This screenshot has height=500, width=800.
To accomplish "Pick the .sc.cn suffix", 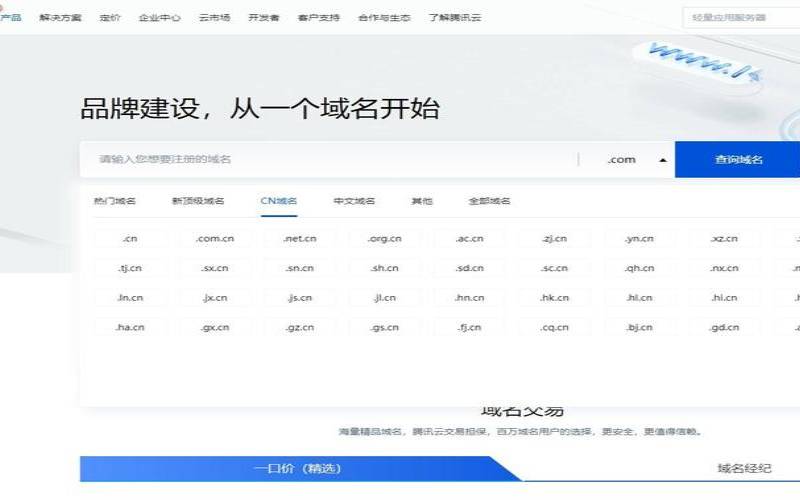I will coord(555,268).
